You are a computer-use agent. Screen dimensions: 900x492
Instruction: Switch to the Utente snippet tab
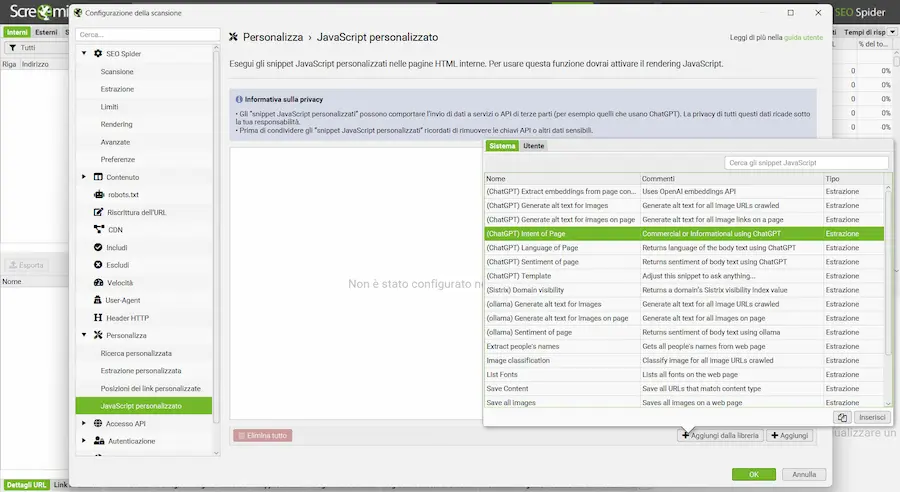click(x=533, y=146)
